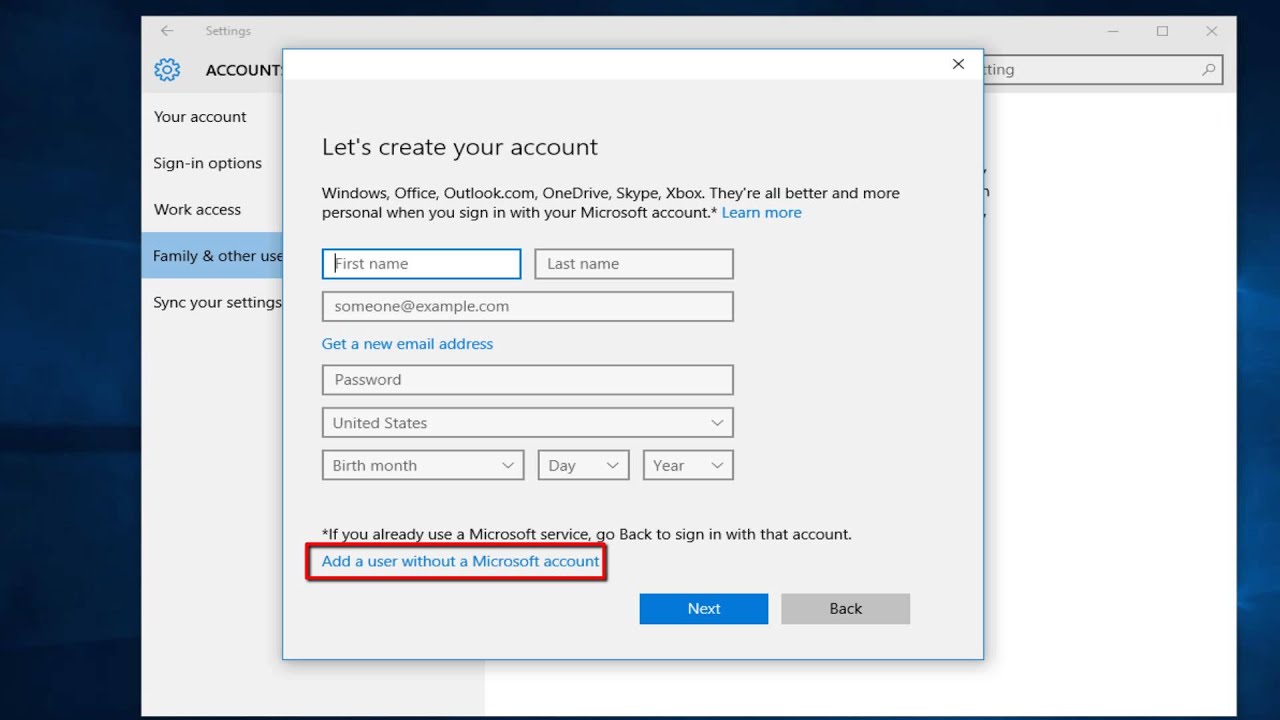
Task: Click the Let's create your account heading
Action: (x=460, y=148)
